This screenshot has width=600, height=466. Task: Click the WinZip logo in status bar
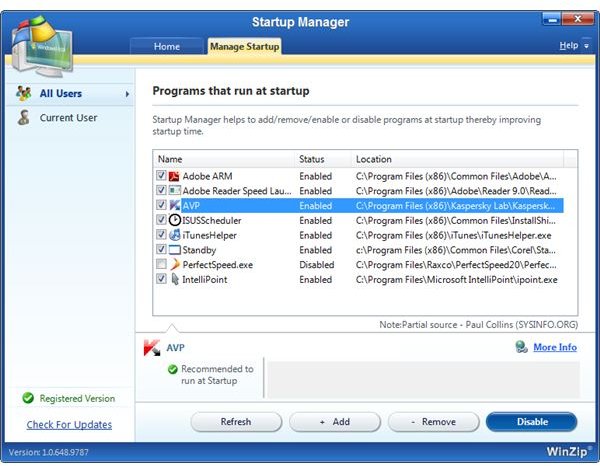pos(568,451)
